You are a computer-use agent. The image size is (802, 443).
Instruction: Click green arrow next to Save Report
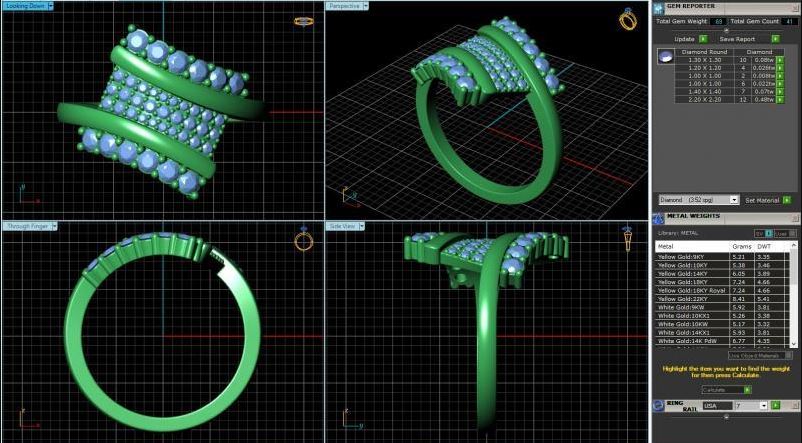(775, 39)
